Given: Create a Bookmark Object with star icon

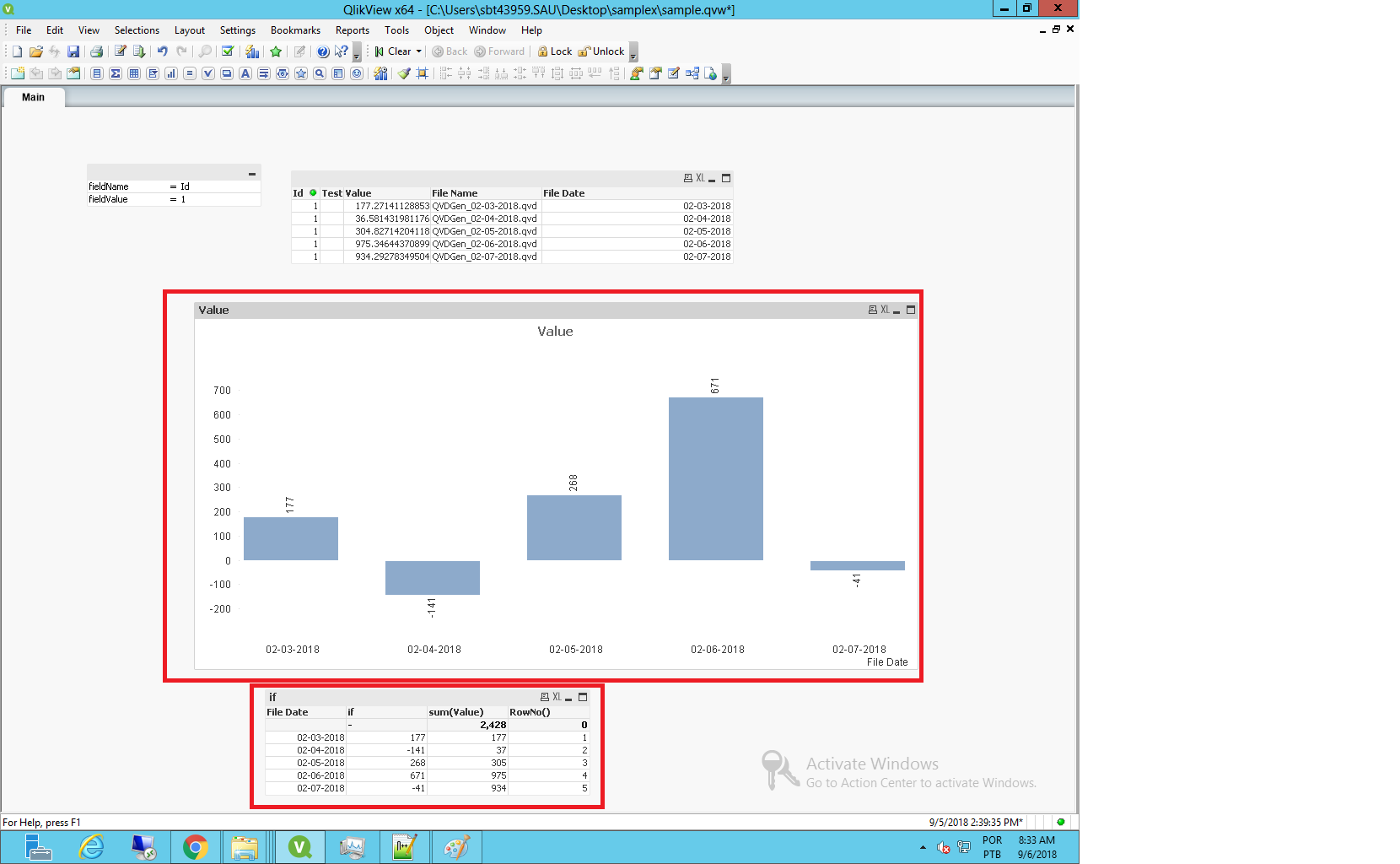Looking at the screenshot, I should tap(301, 73).
